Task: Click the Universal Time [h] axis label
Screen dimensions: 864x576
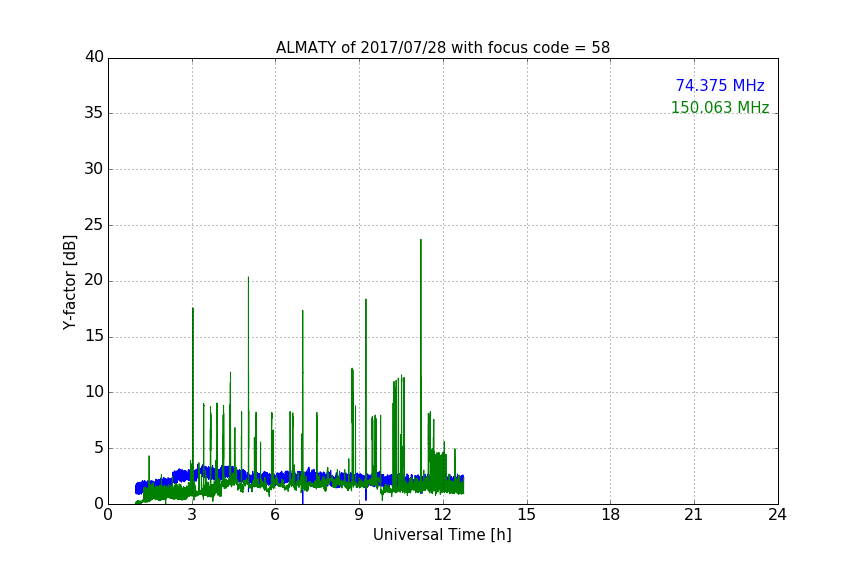Action: 442,535
